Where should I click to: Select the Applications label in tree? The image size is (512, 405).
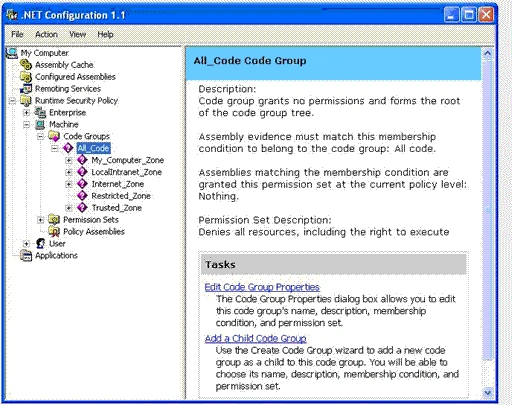click(x=56, y=255)
